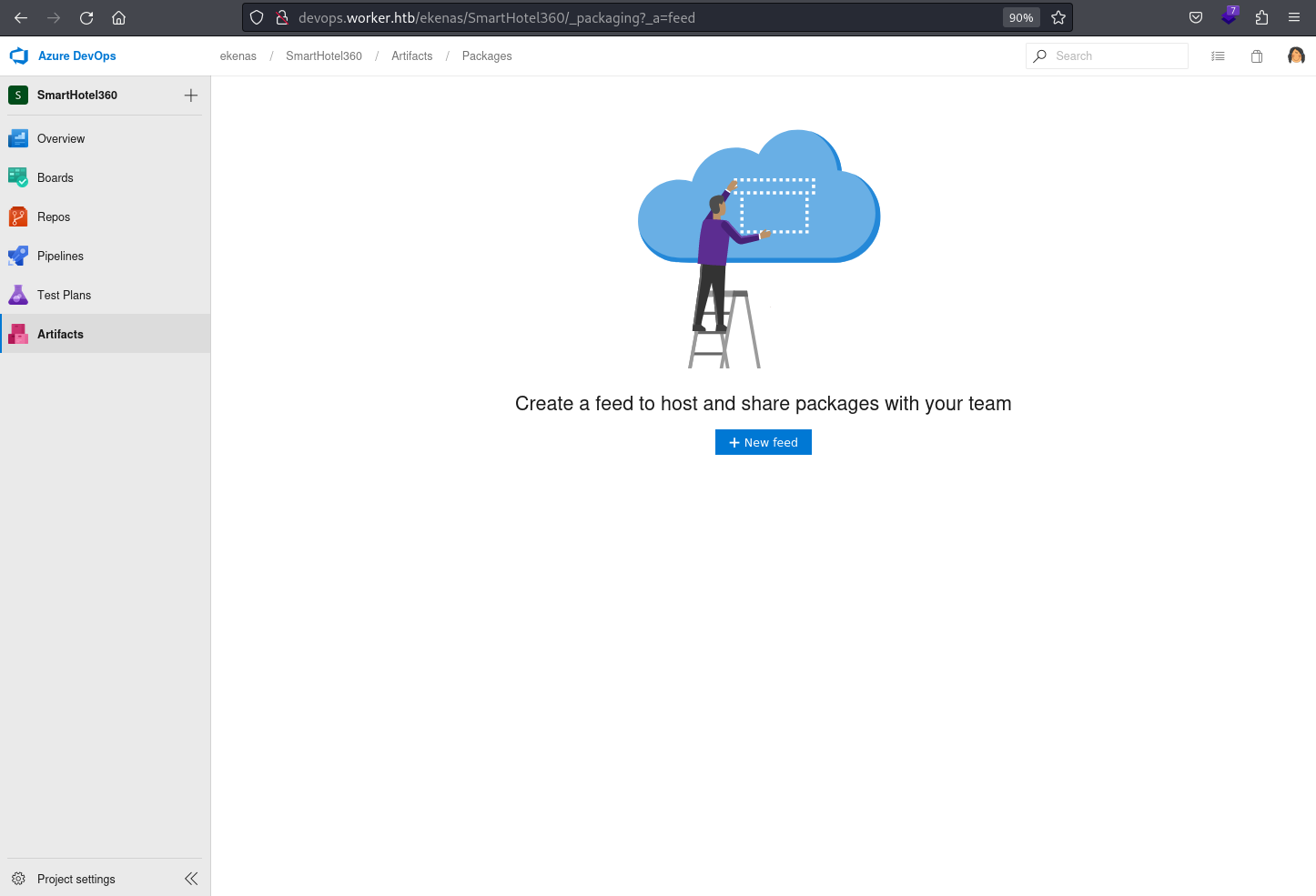Click the Project settings gear icon
This screenshot has height=896, width=1316.
click(x=18, y=879)
